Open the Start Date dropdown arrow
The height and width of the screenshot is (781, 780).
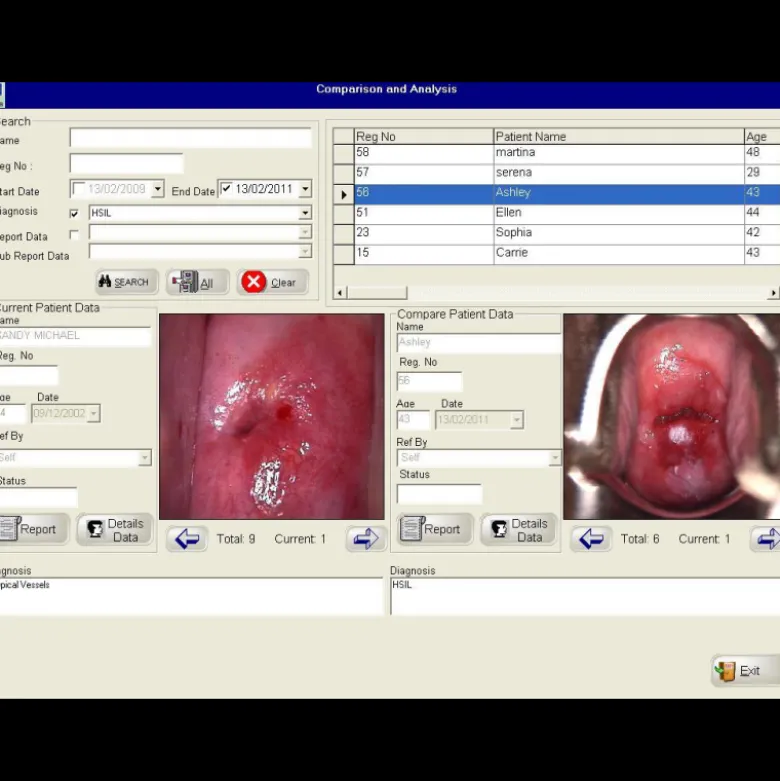coord(157,189)
